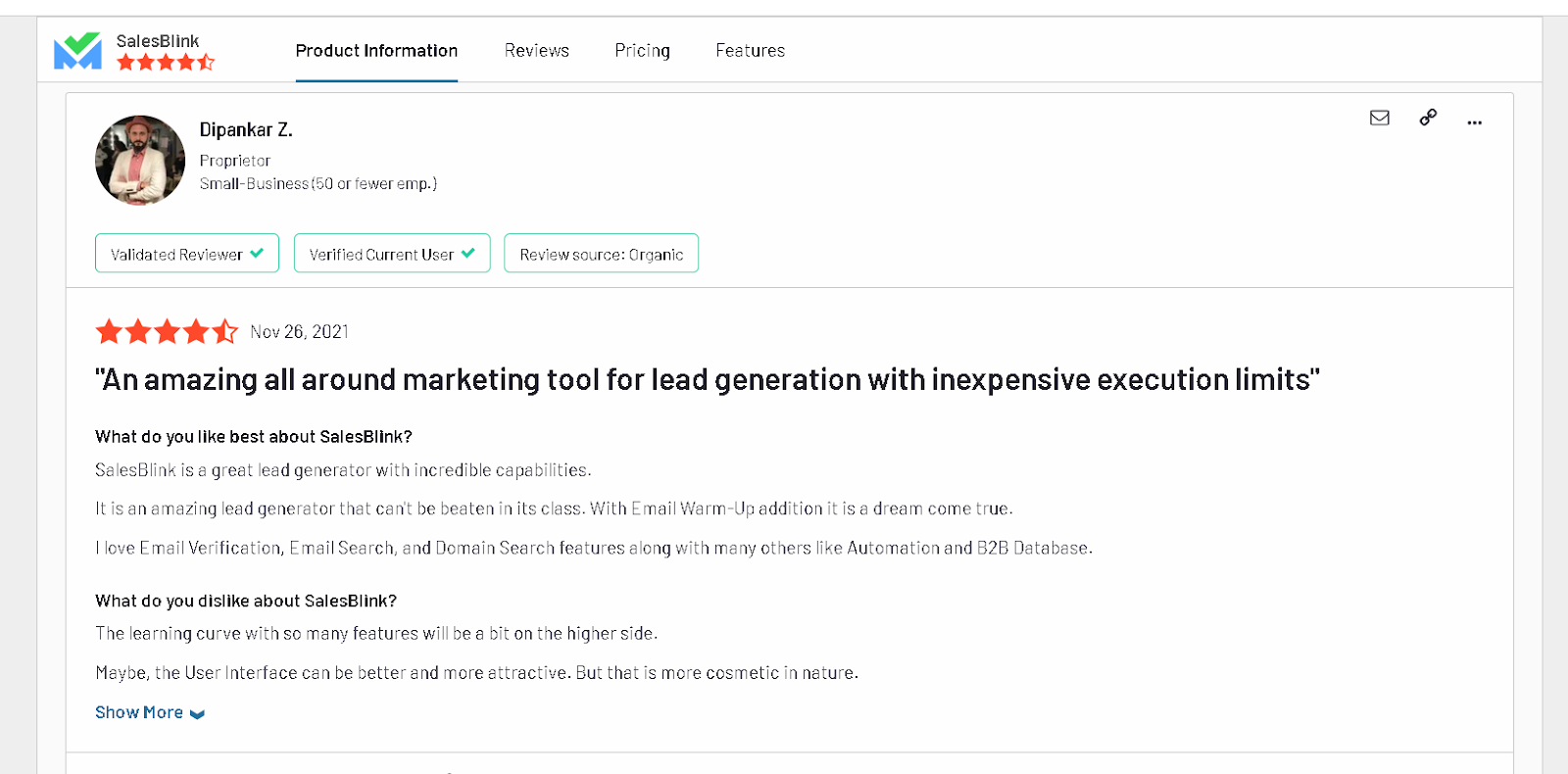Click the Email Verification features sentence
Screen dimensions: 1568x774
point(594,548)
